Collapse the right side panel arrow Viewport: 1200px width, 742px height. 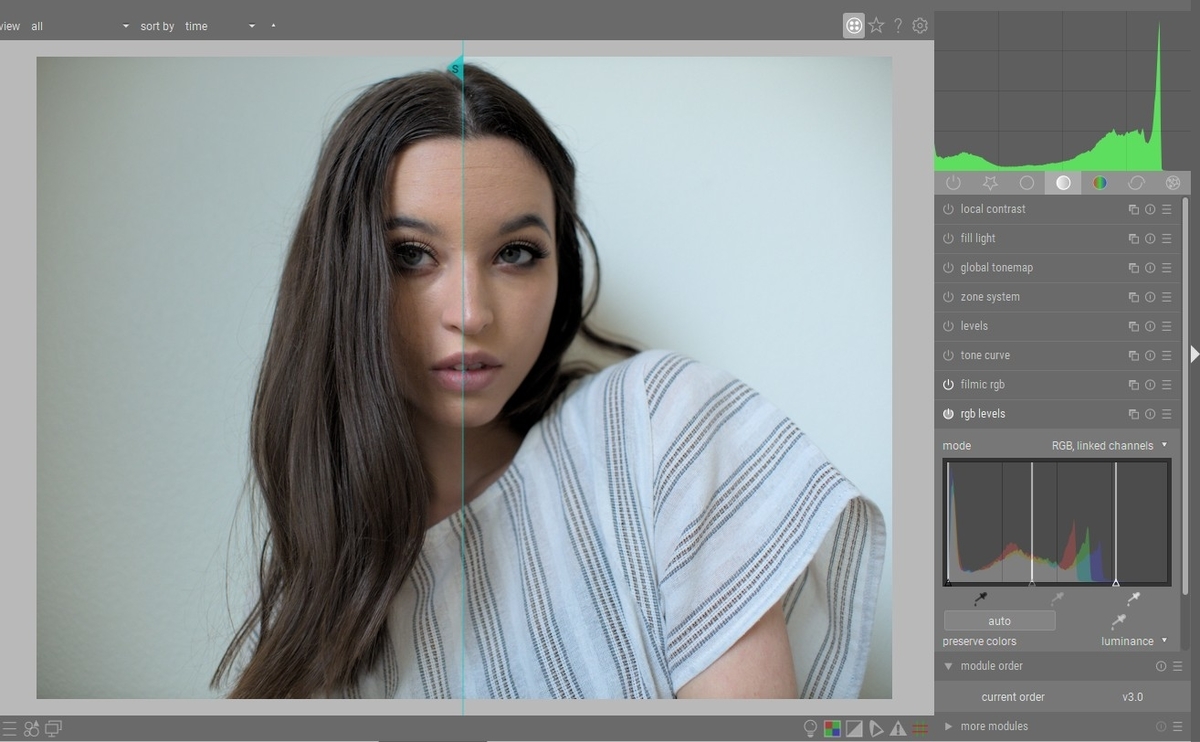coord(1194,354)
